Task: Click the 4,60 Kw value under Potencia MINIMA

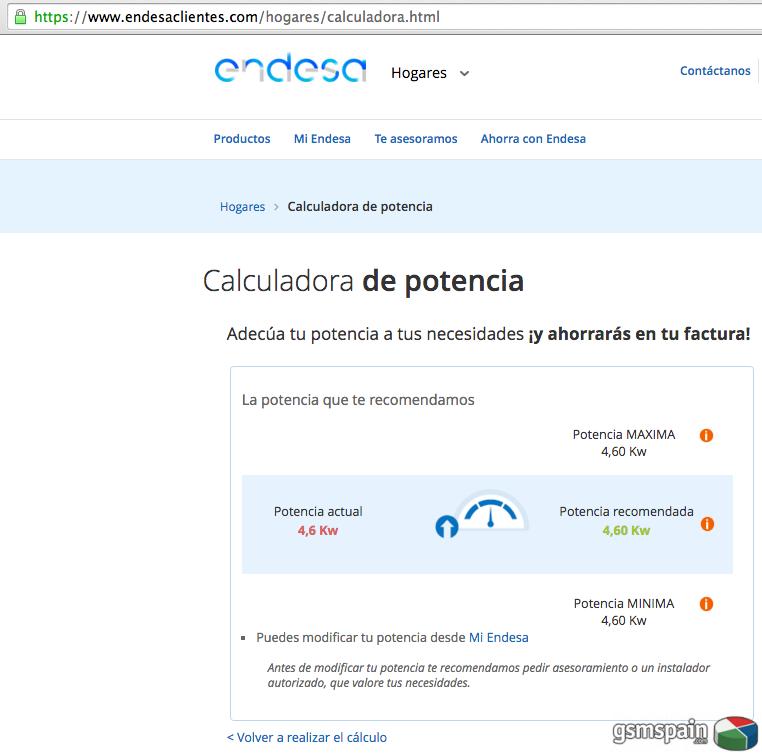Action: coord(624,621)
